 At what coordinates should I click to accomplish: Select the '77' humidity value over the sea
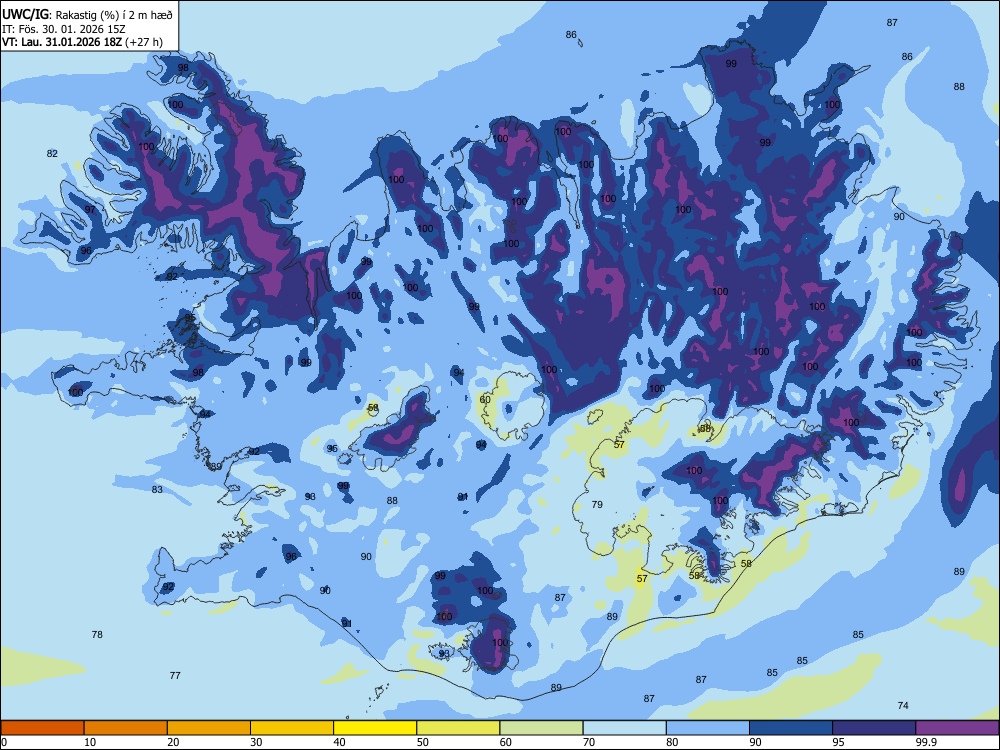[x=175, y=675]
